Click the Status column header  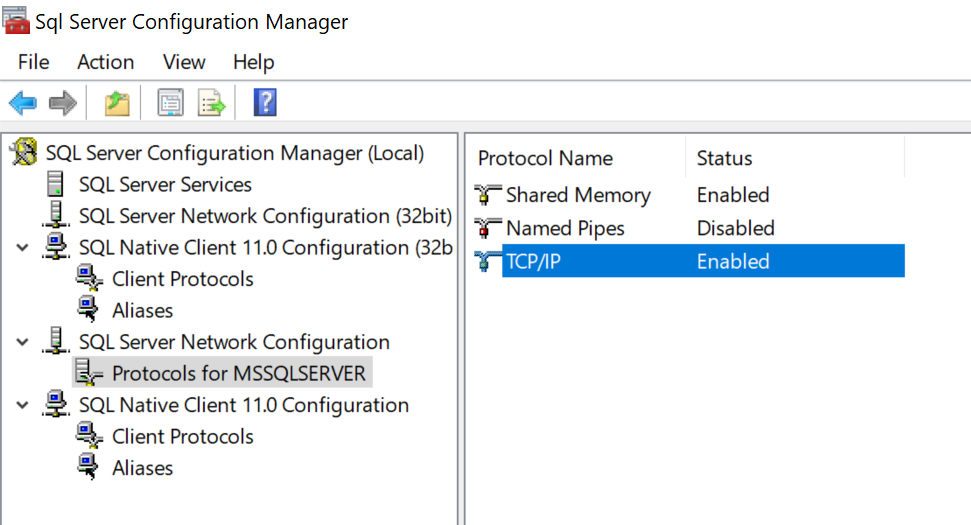tap(724, 158)
